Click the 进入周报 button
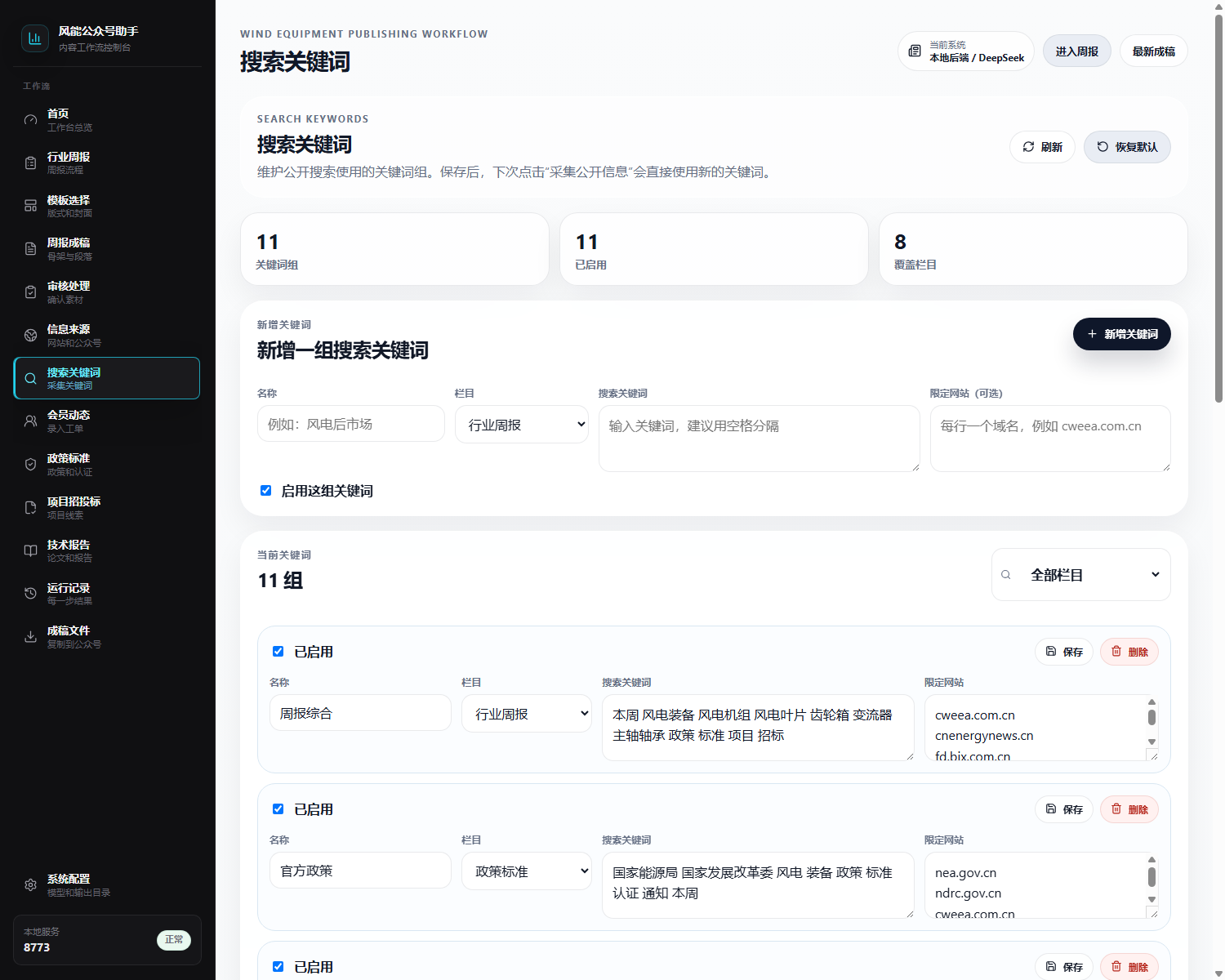The width and height of the screenshot is (1225, 980). 1076,51
